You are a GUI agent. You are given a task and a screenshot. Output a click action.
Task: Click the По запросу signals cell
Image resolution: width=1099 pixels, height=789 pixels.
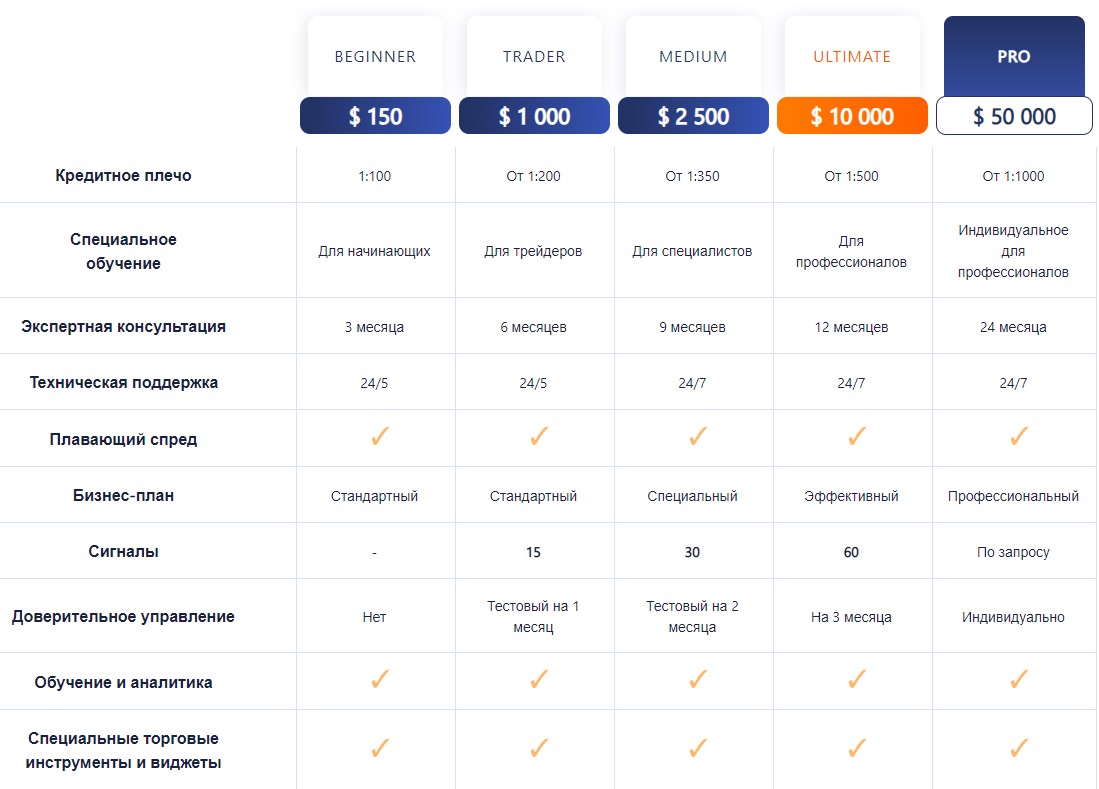(1013, 552)
